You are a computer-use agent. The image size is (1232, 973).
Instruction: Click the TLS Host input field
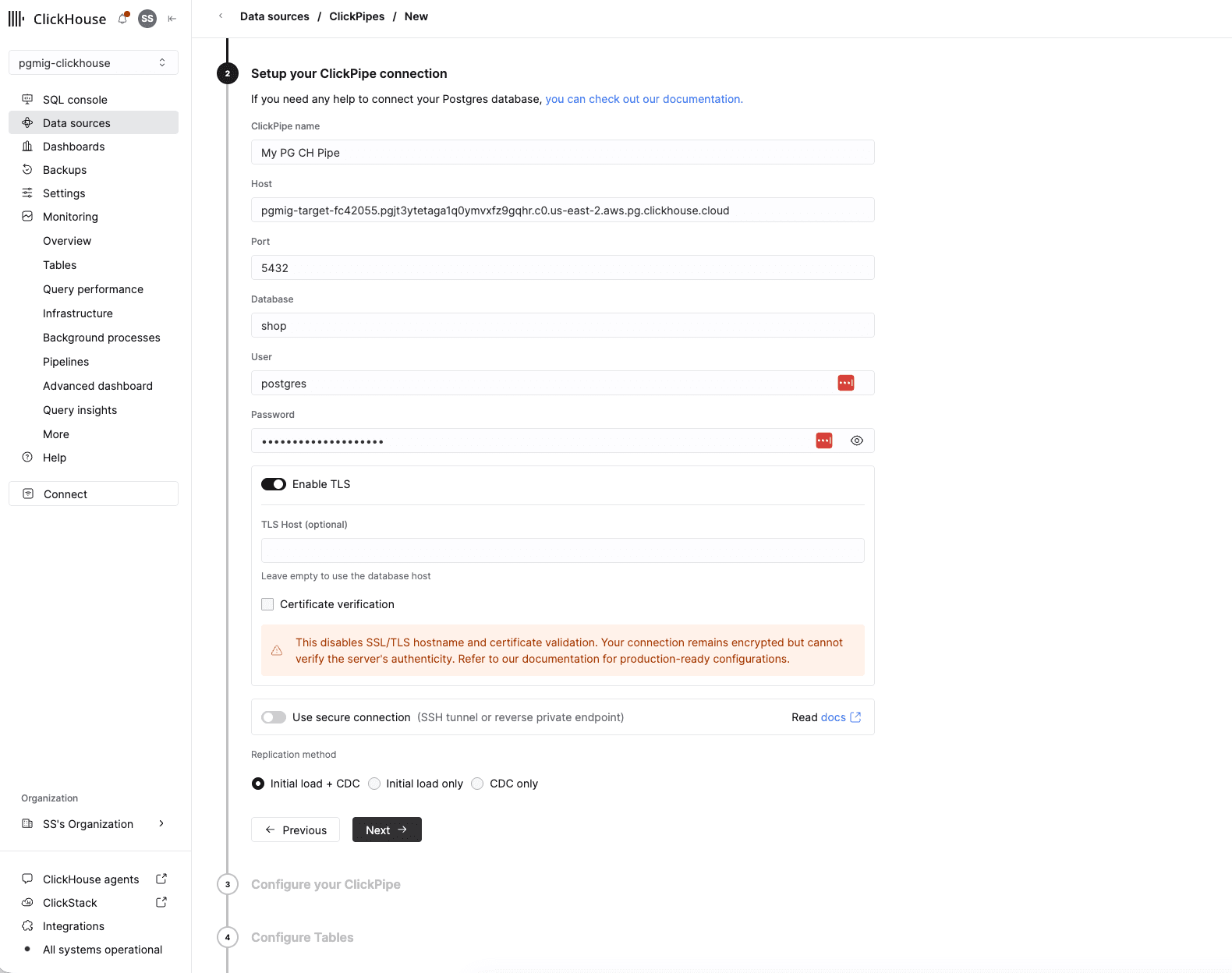click(x=562, y=550)
